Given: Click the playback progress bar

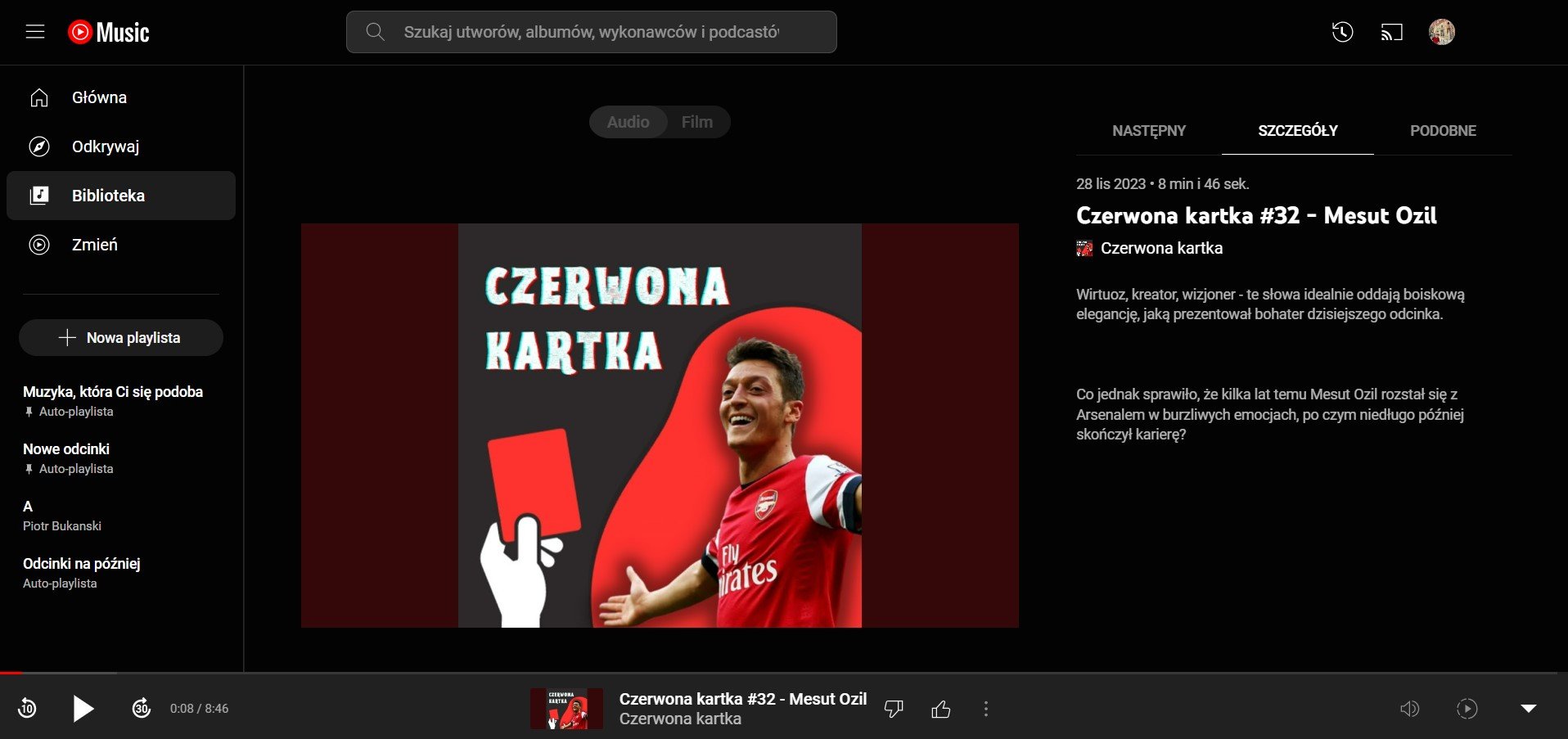Looking at the screenshot, I should [x=784, y=673].
